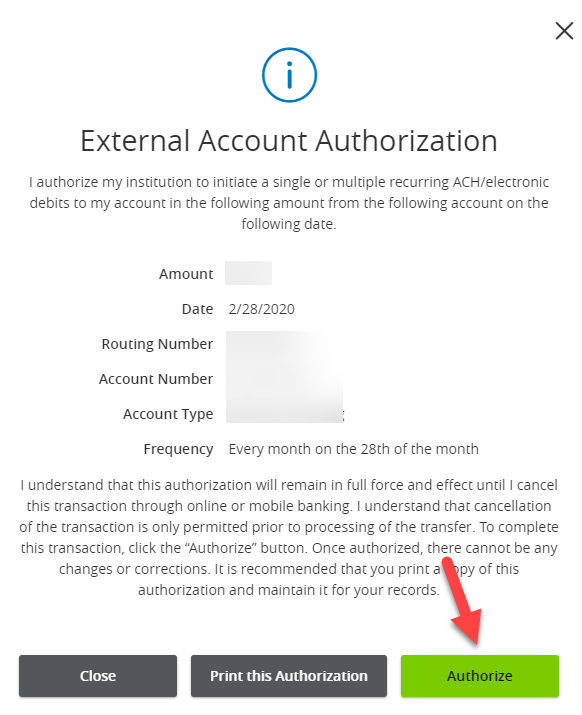Click the Frequency label

[x=178, y=449]
